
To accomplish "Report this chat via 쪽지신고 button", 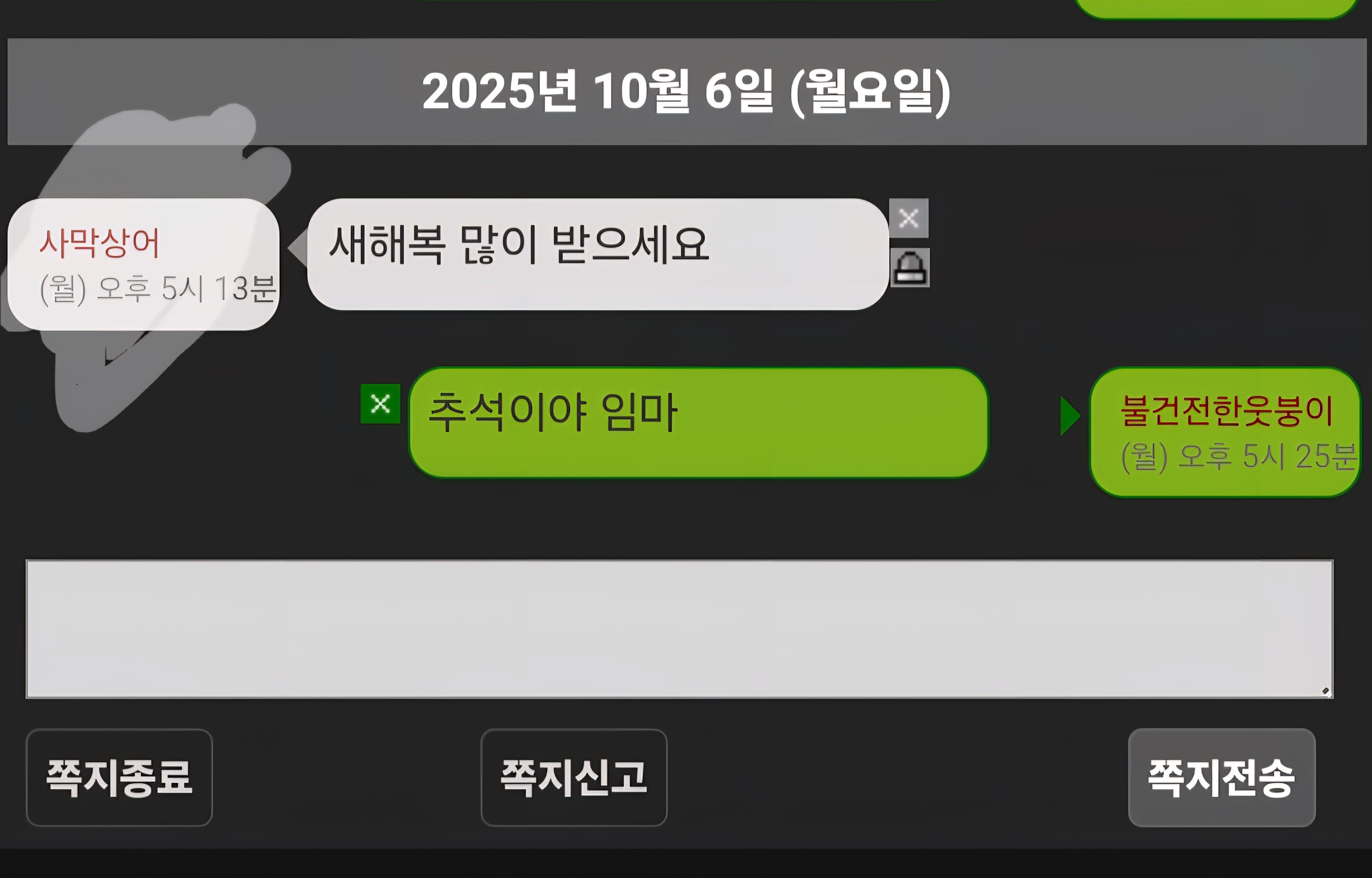I will click(574, 777).
